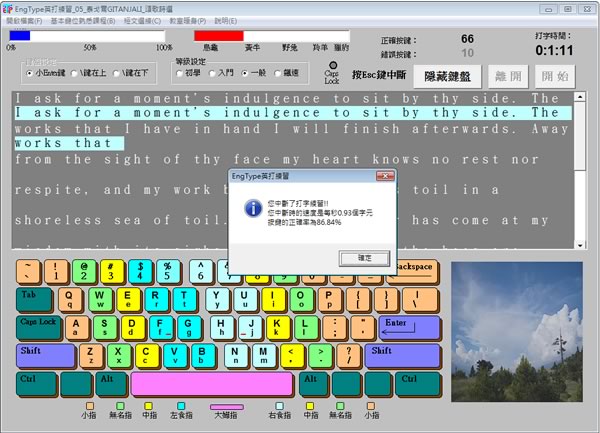Click the text area scroll-down arrow
Screen dimensions: 600x433
pyautogui.click(x=580, y=245)
